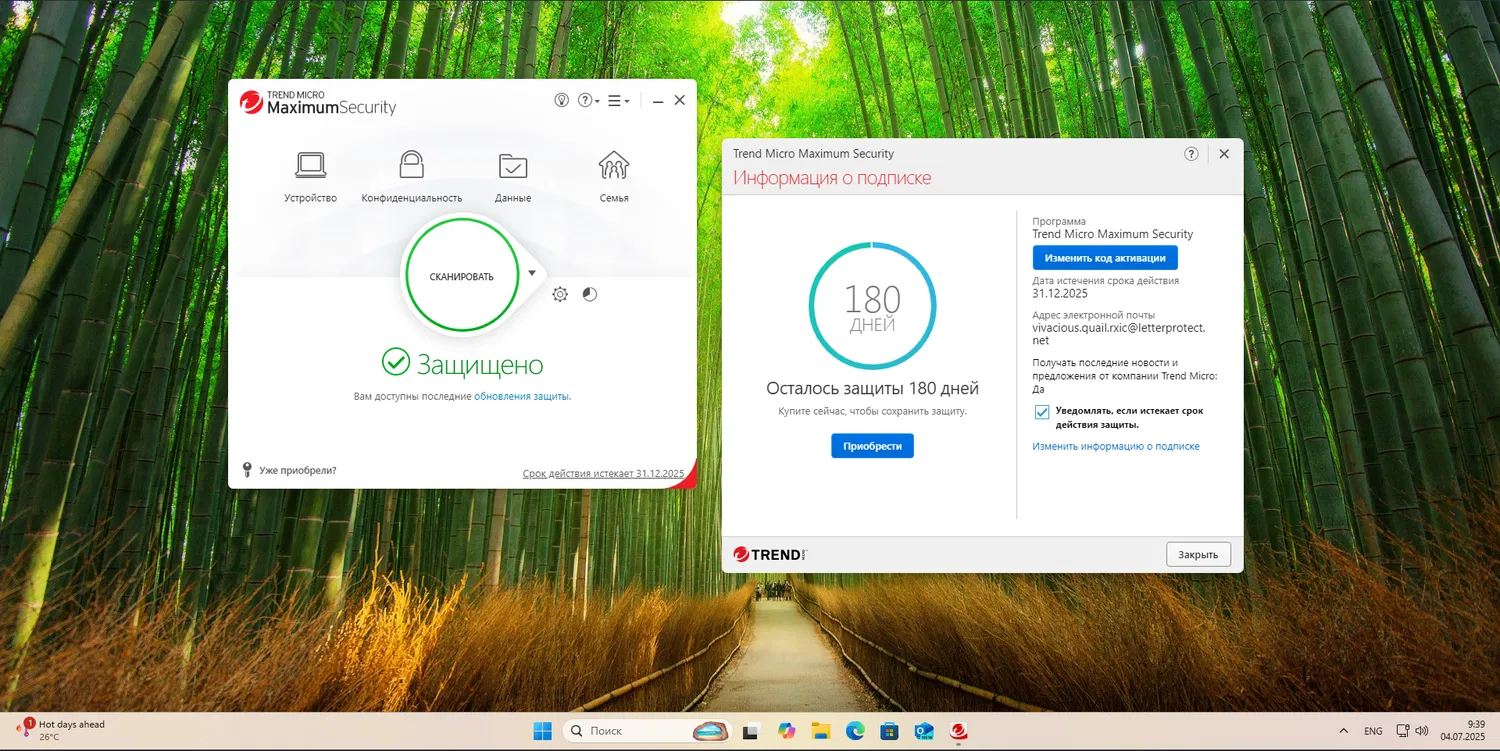Open the hamburger menu dropdown

(618, 100)
